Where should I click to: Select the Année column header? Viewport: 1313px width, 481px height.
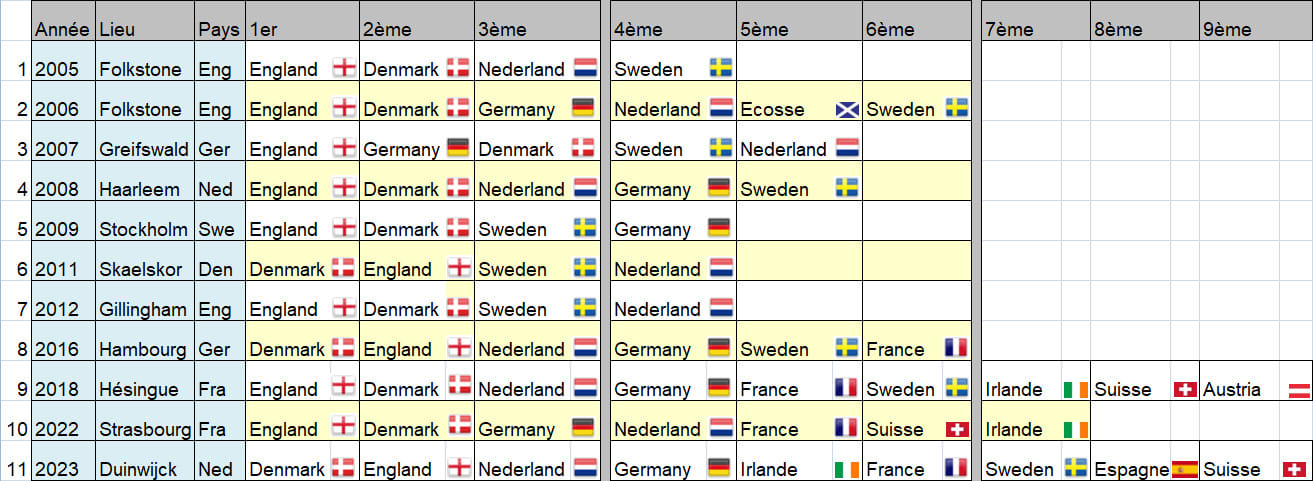point(63,29)
